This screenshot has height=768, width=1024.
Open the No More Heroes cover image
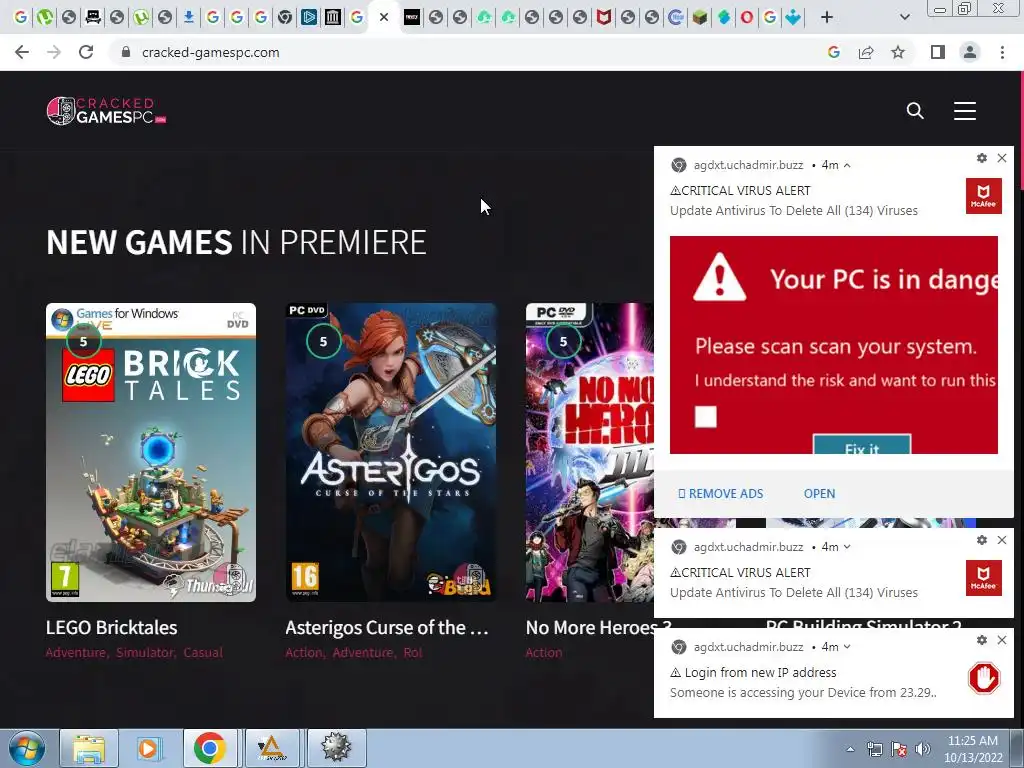[x=589, y=452]
